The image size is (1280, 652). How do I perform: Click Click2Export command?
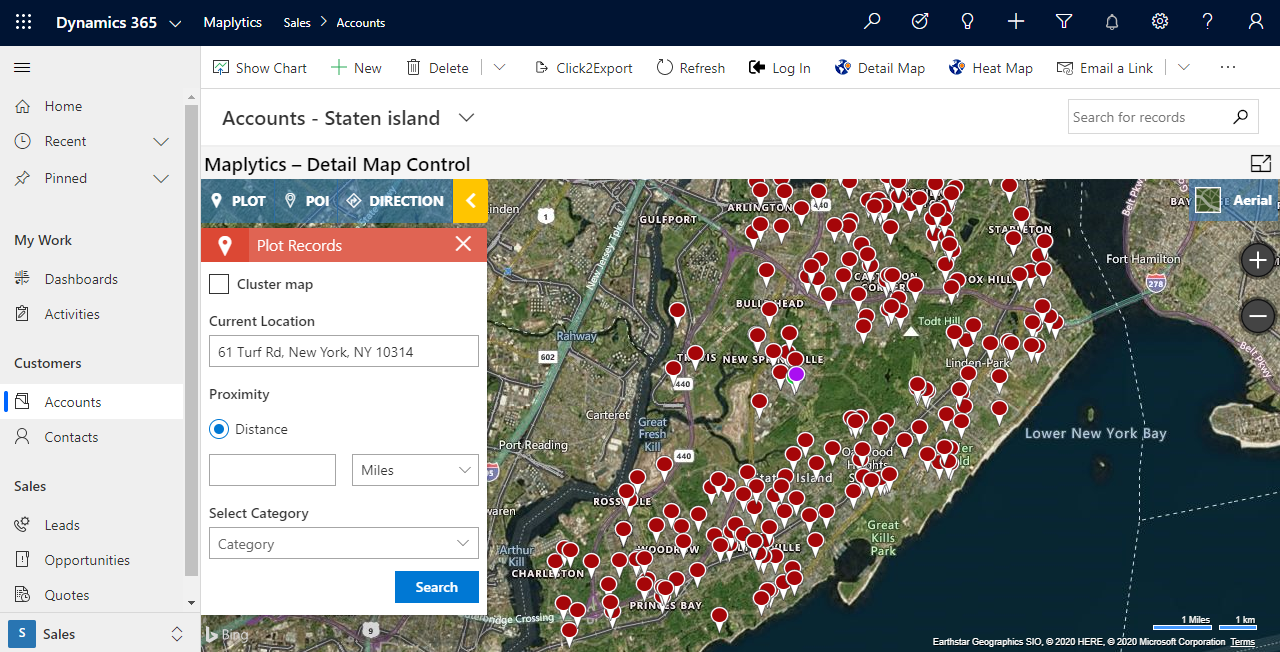583,68
